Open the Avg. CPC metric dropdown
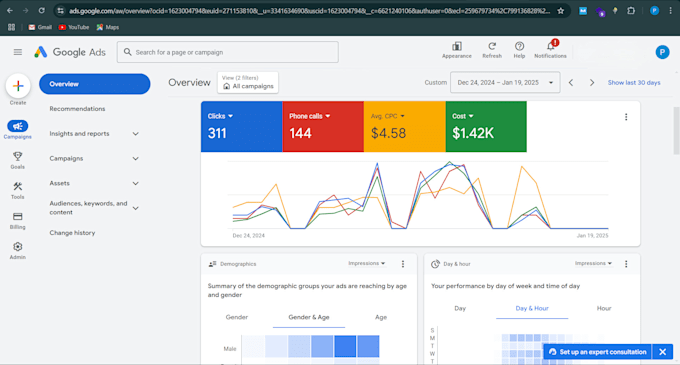 click(388, 116)
